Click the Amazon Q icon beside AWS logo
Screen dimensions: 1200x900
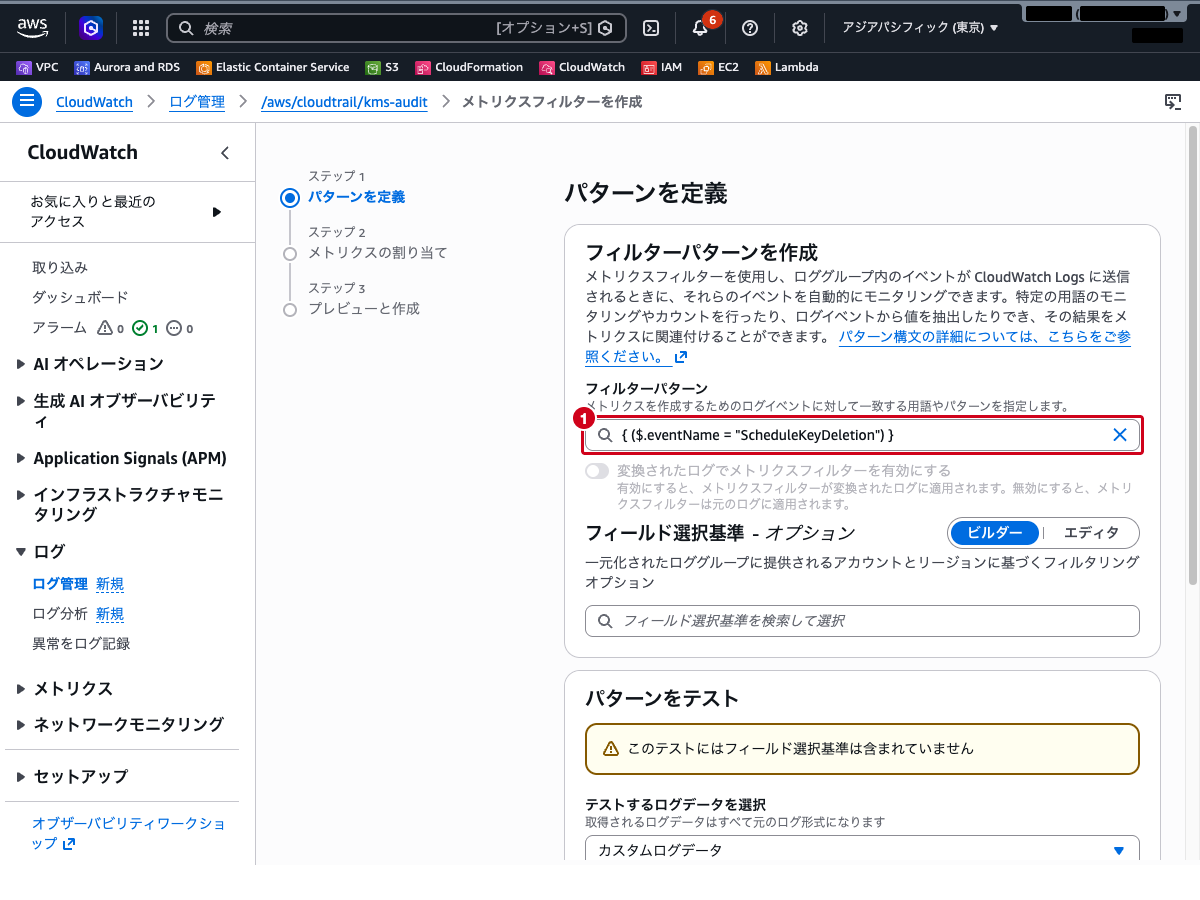point(91,28)
